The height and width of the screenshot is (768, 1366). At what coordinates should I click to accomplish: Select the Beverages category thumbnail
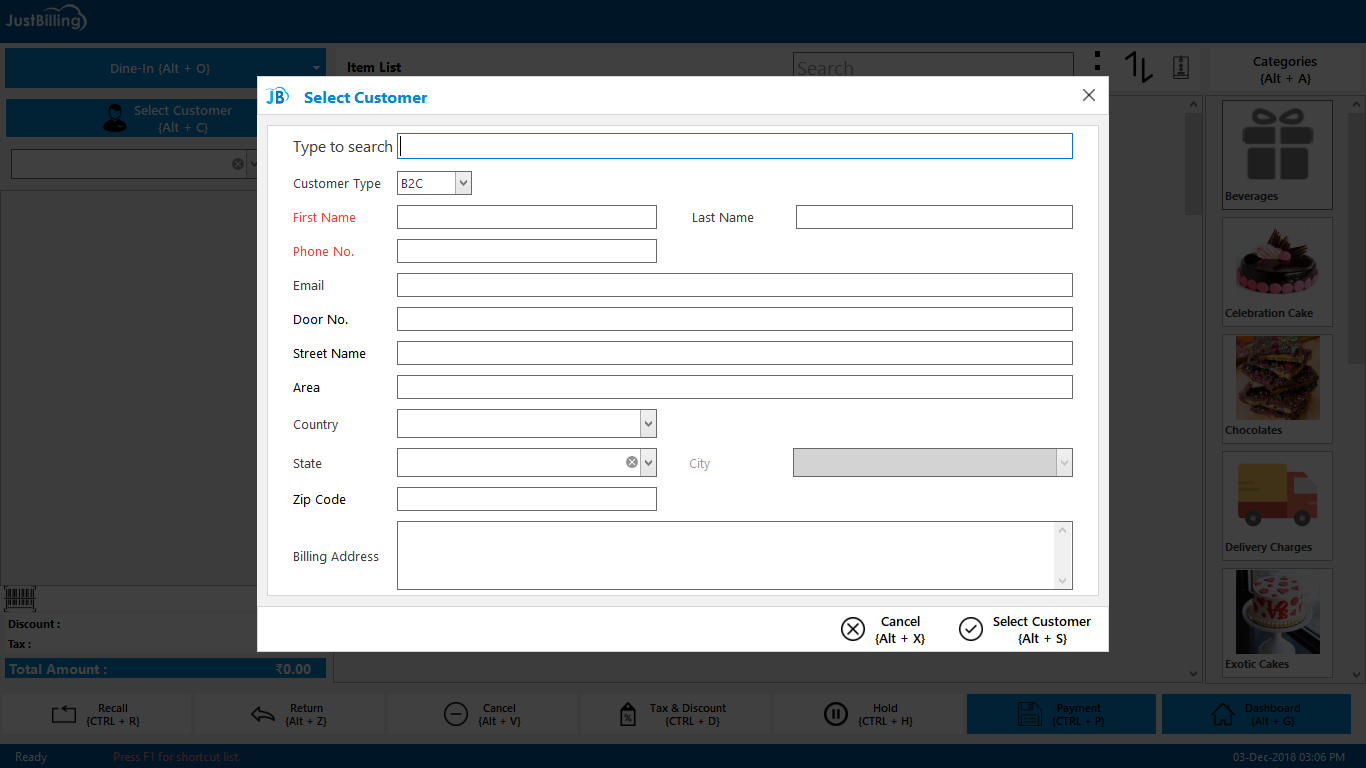point(1277,153)
